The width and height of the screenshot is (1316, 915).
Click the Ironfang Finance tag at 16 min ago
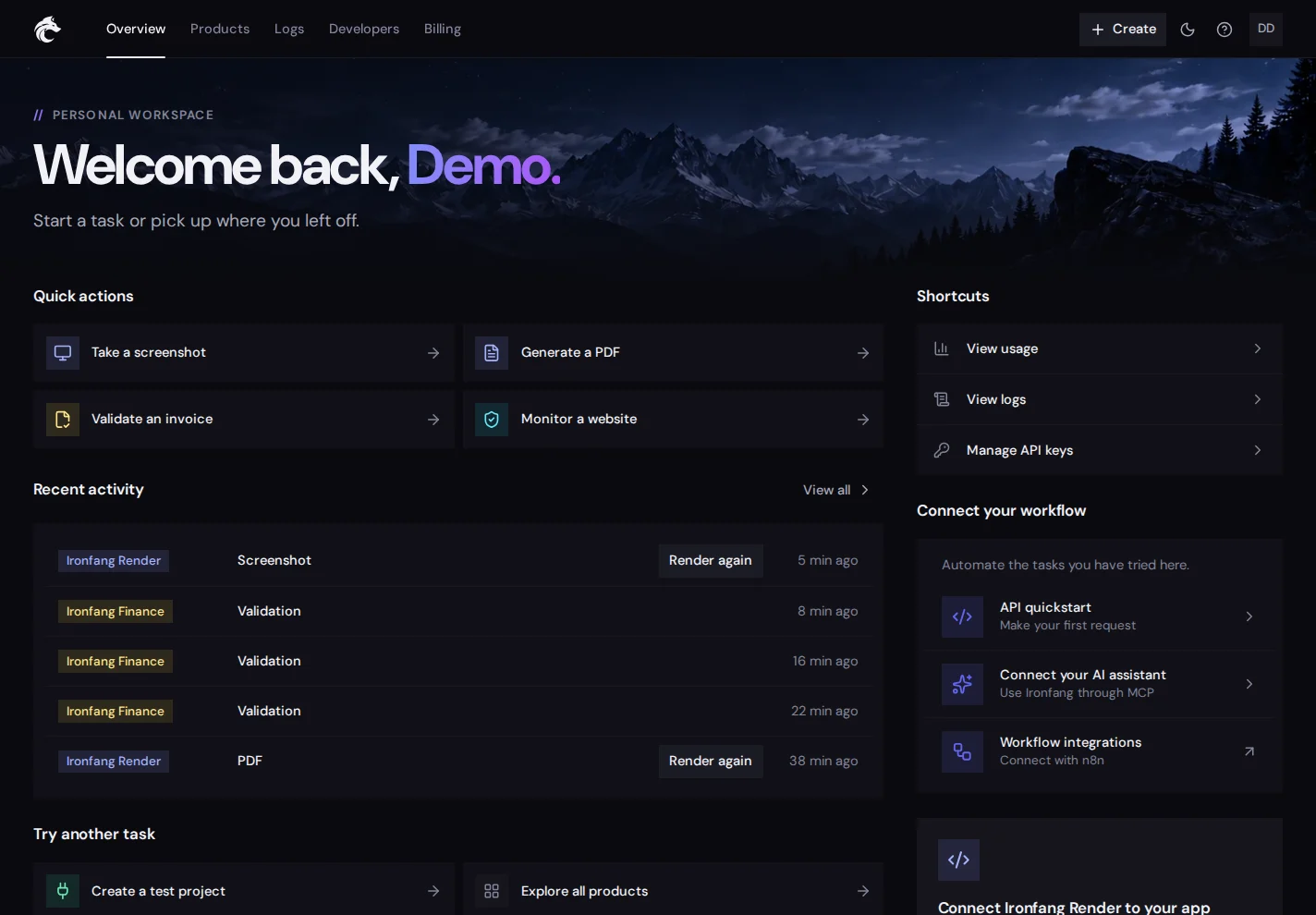pyautogui.click(x=116, y=662)
